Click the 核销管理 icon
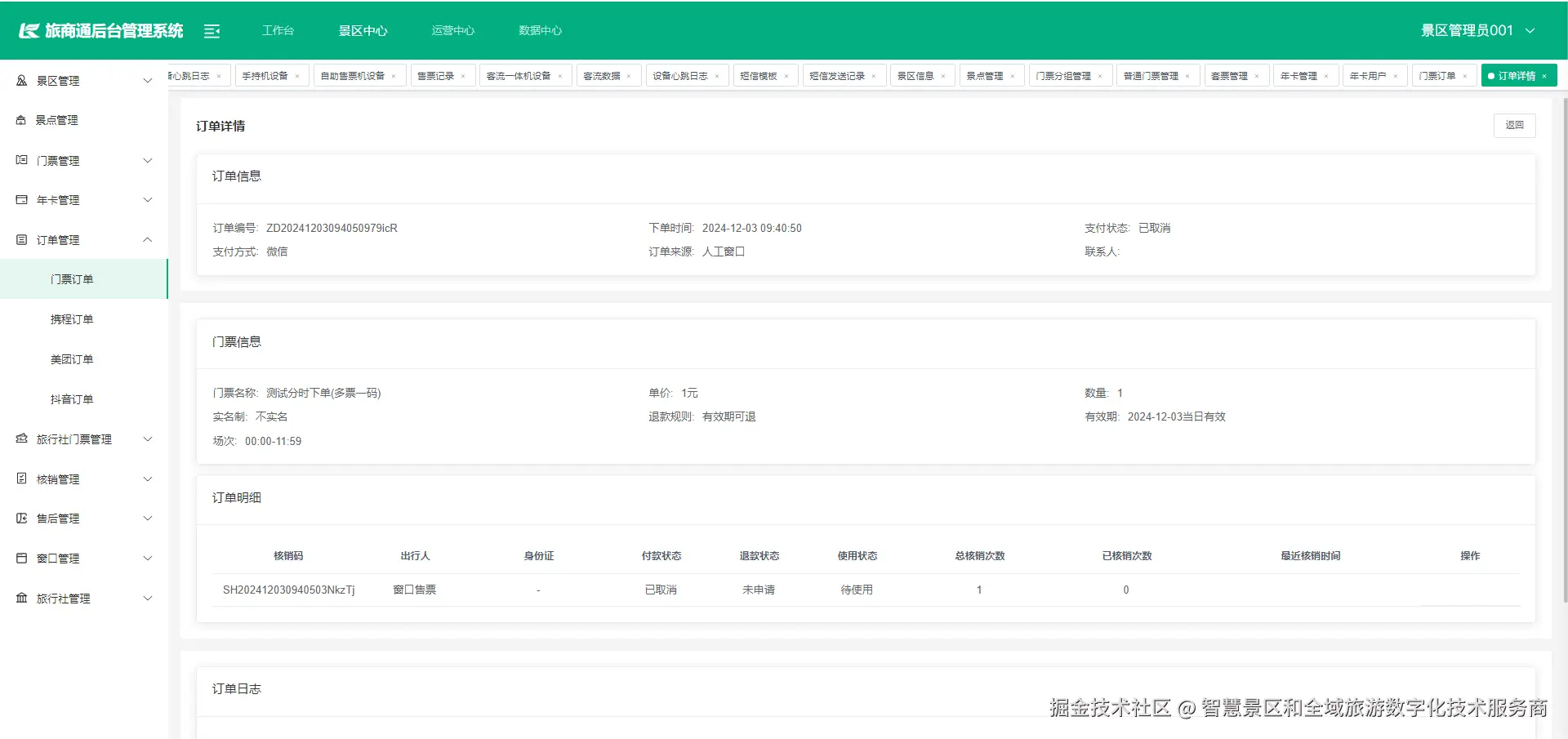The height and width of the screenshot is (739, 1568). [20, 479]
